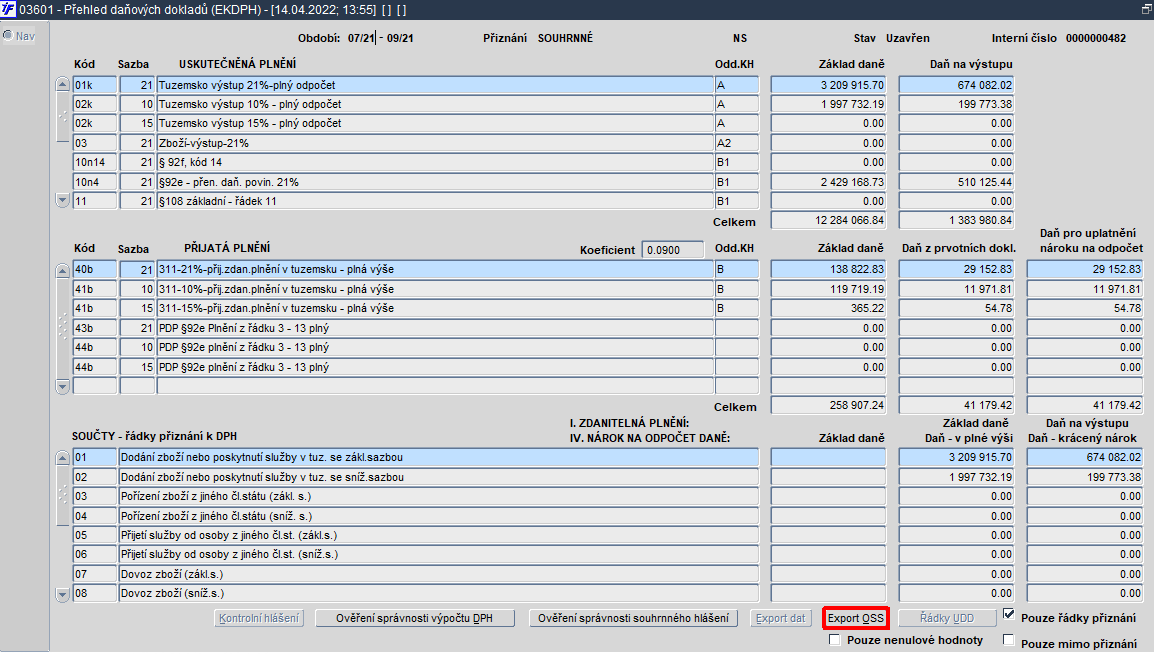Viewport: 1154px width, 654px height.
Task: Click total tax 1 383 980.84
Action: [x=956, y=221]
